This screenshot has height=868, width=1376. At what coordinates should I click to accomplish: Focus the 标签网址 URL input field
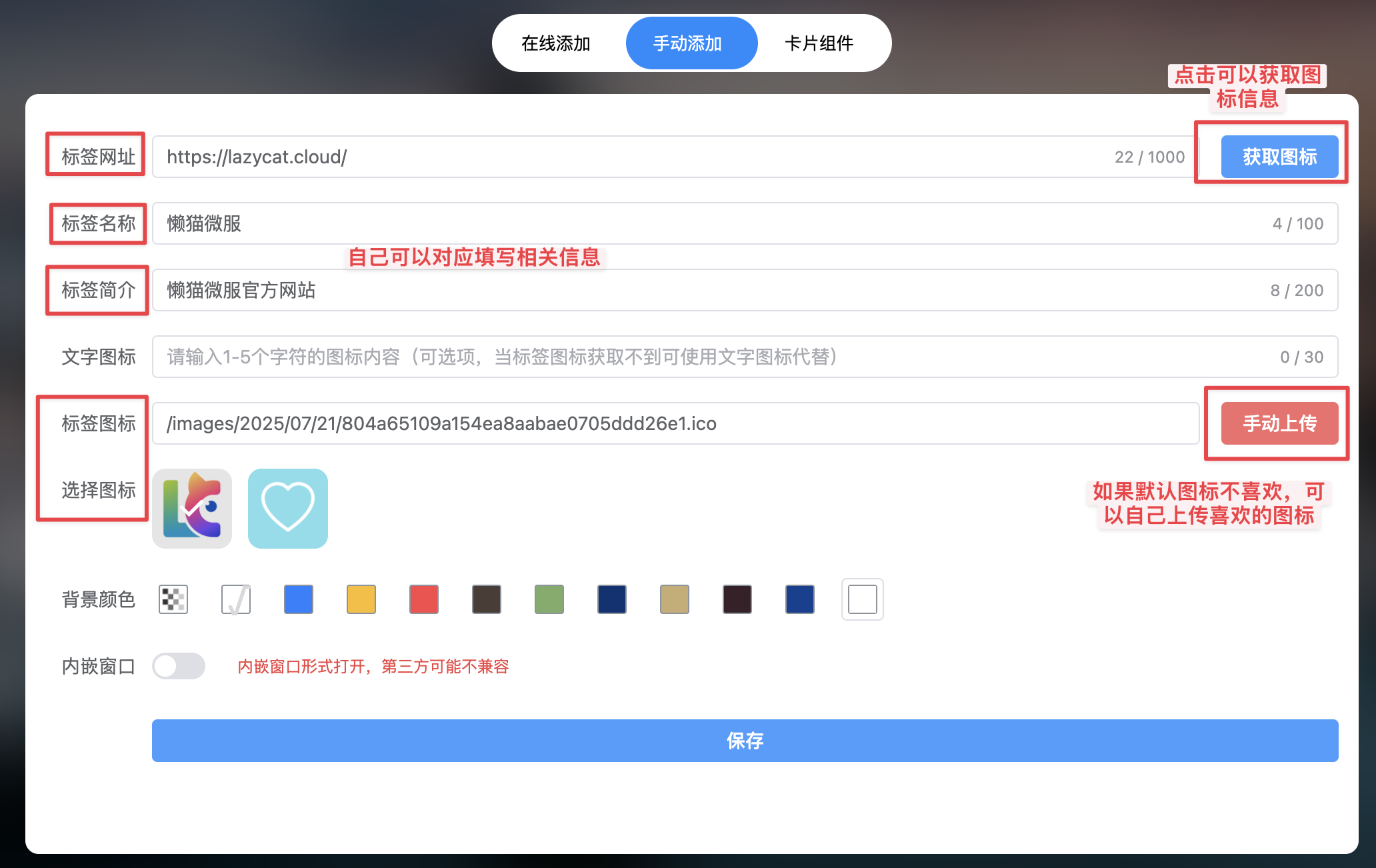click(x=675, y=157)
